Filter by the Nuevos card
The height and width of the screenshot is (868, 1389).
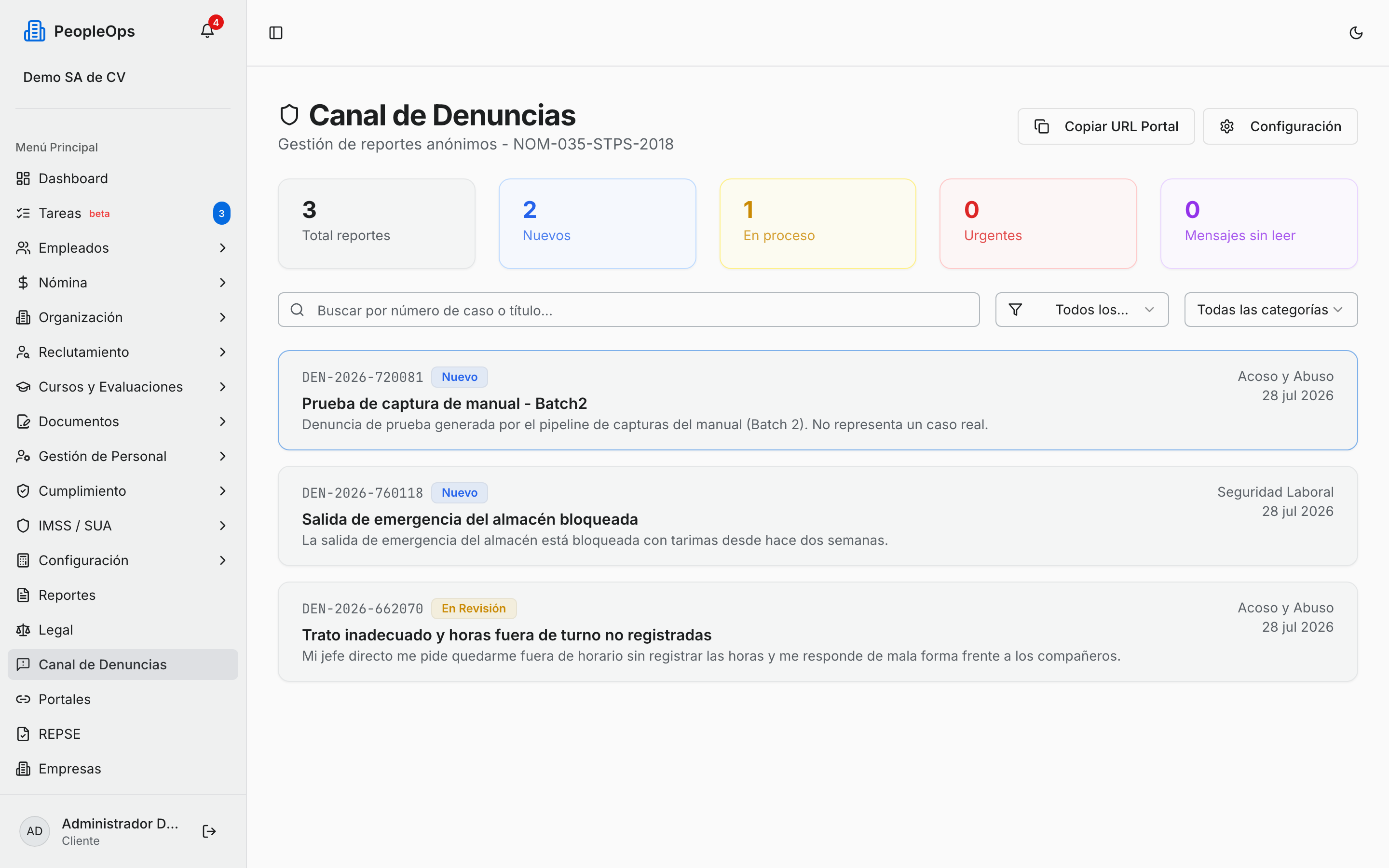point(597,223)
